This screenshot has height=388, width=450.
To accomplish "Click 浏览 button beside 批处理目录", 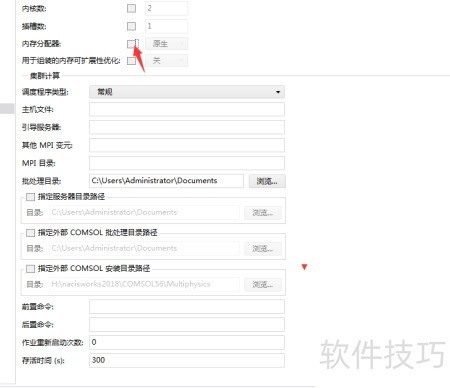I will tap(267, 181).
